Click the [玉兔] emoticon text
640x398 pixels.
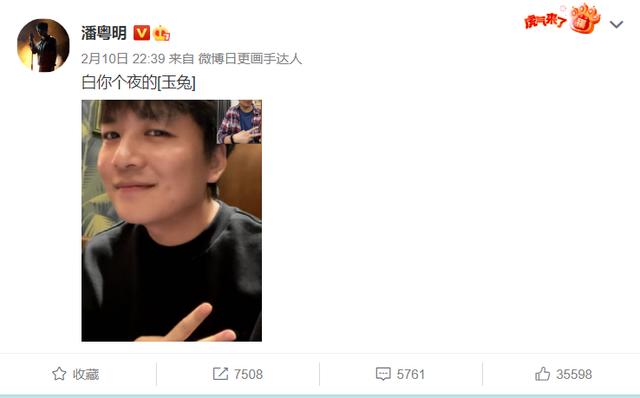[x=176, y=83]
